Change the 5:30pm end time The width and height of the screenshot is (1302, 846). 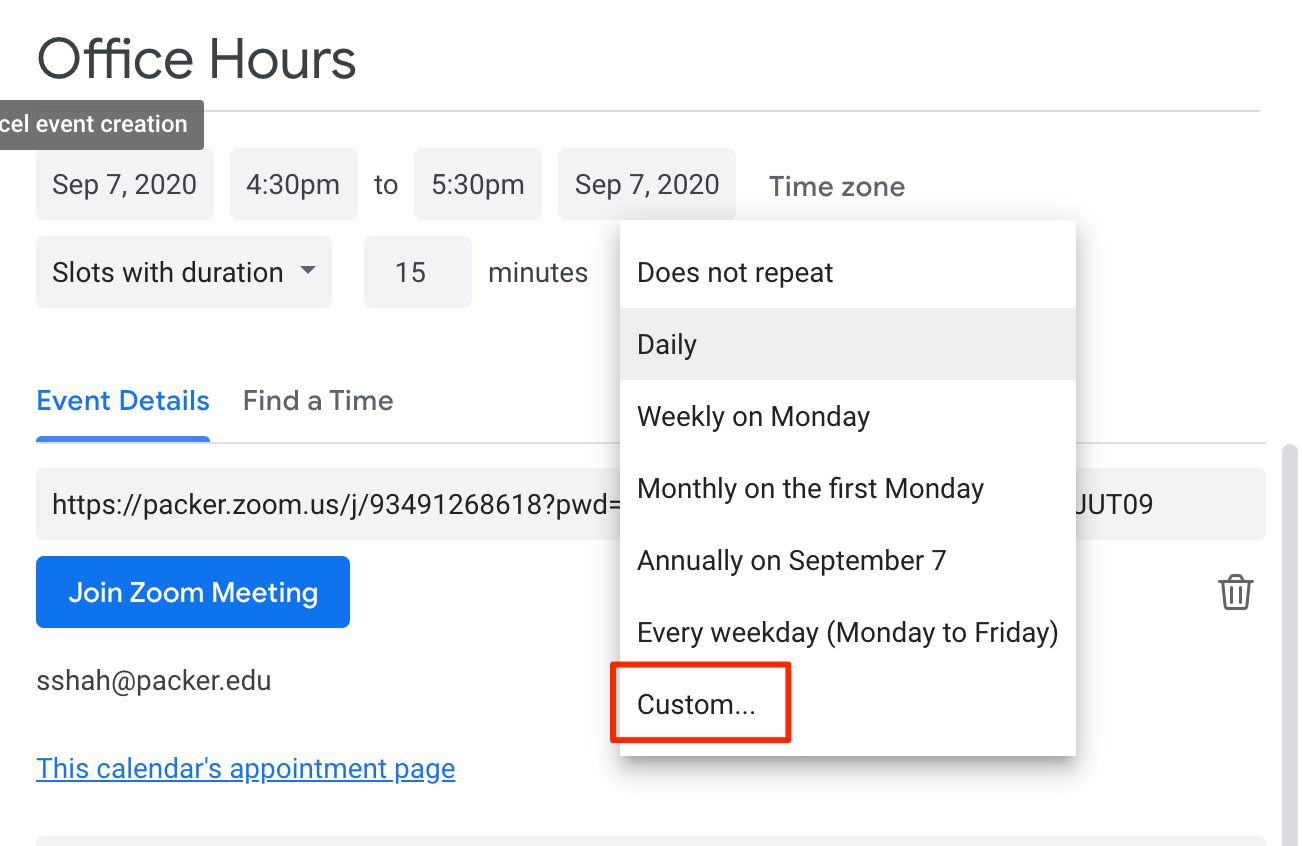point(478,185)
